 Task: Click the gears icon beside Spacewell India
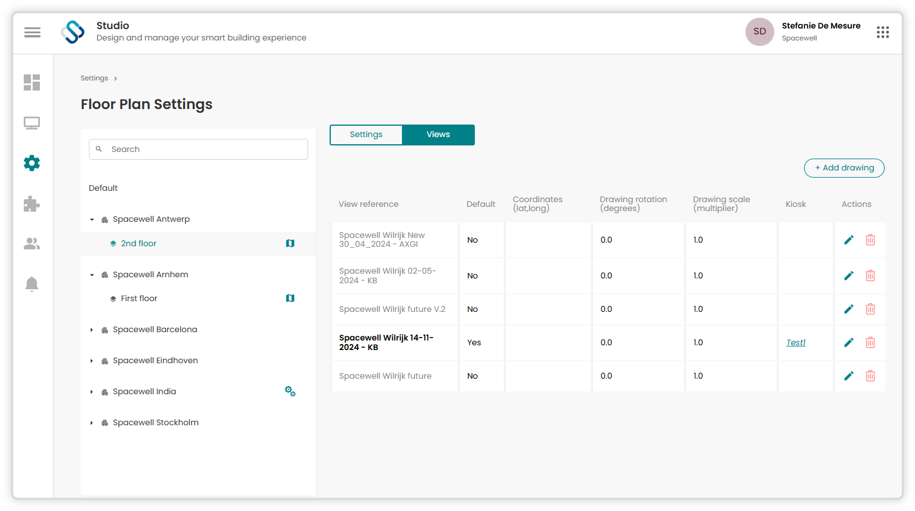290,391
